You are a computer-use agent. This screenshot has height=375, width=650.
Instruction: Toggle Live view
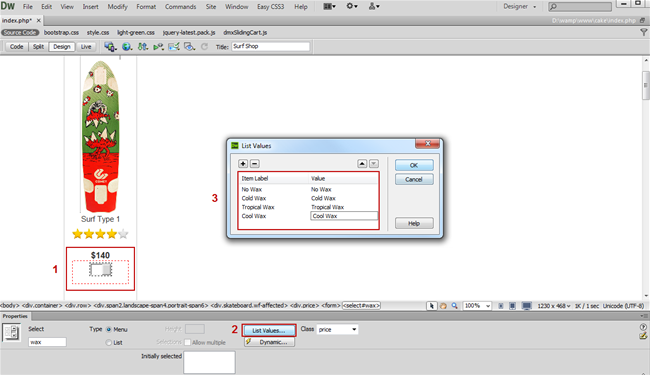86,47
